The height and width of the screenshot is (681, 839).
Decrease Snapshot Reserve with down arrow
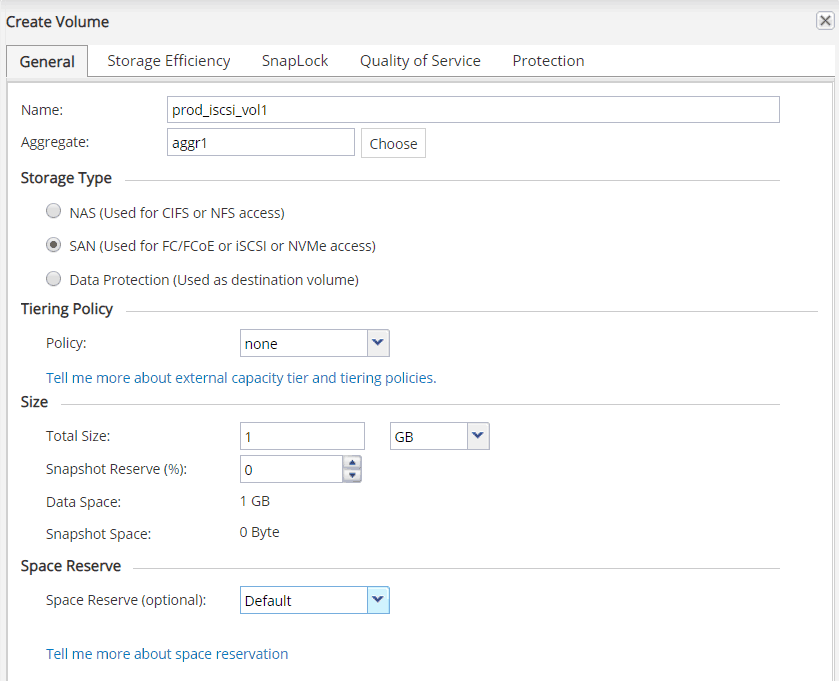(351, 476)
